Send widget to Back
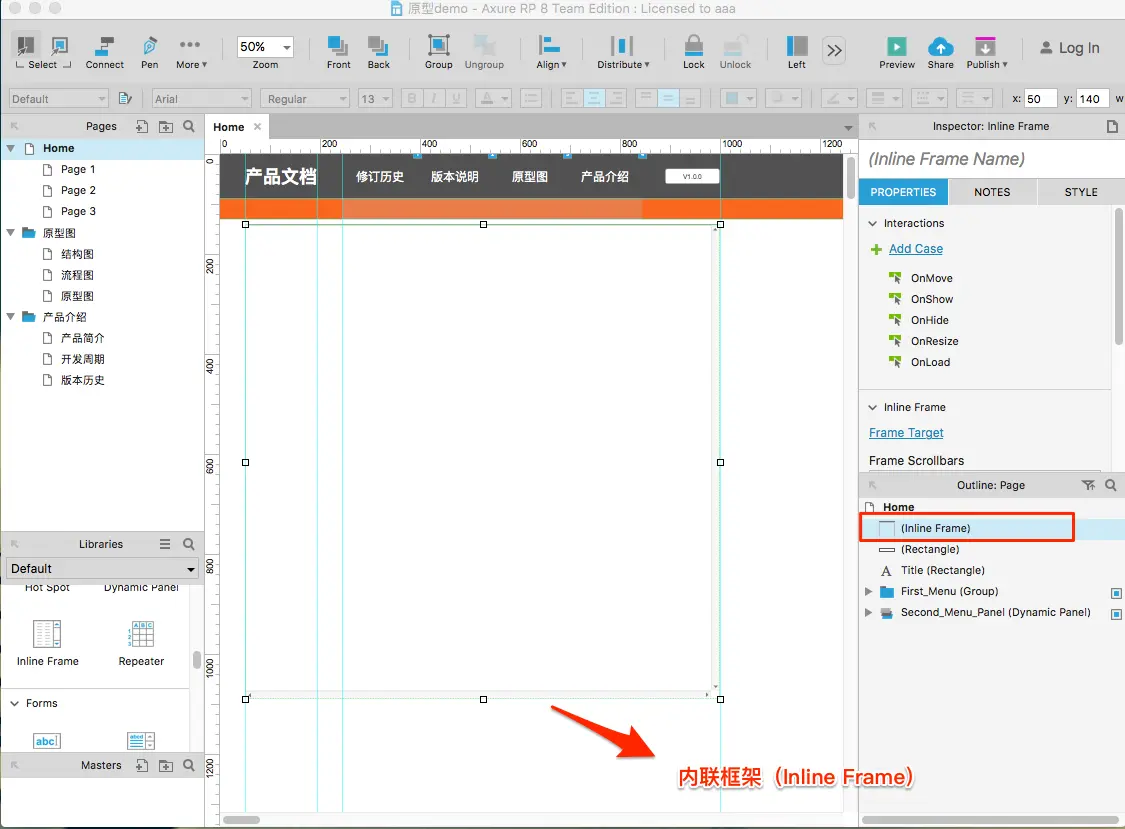This screenshot has height=829, width=1125. pos(378,52)
